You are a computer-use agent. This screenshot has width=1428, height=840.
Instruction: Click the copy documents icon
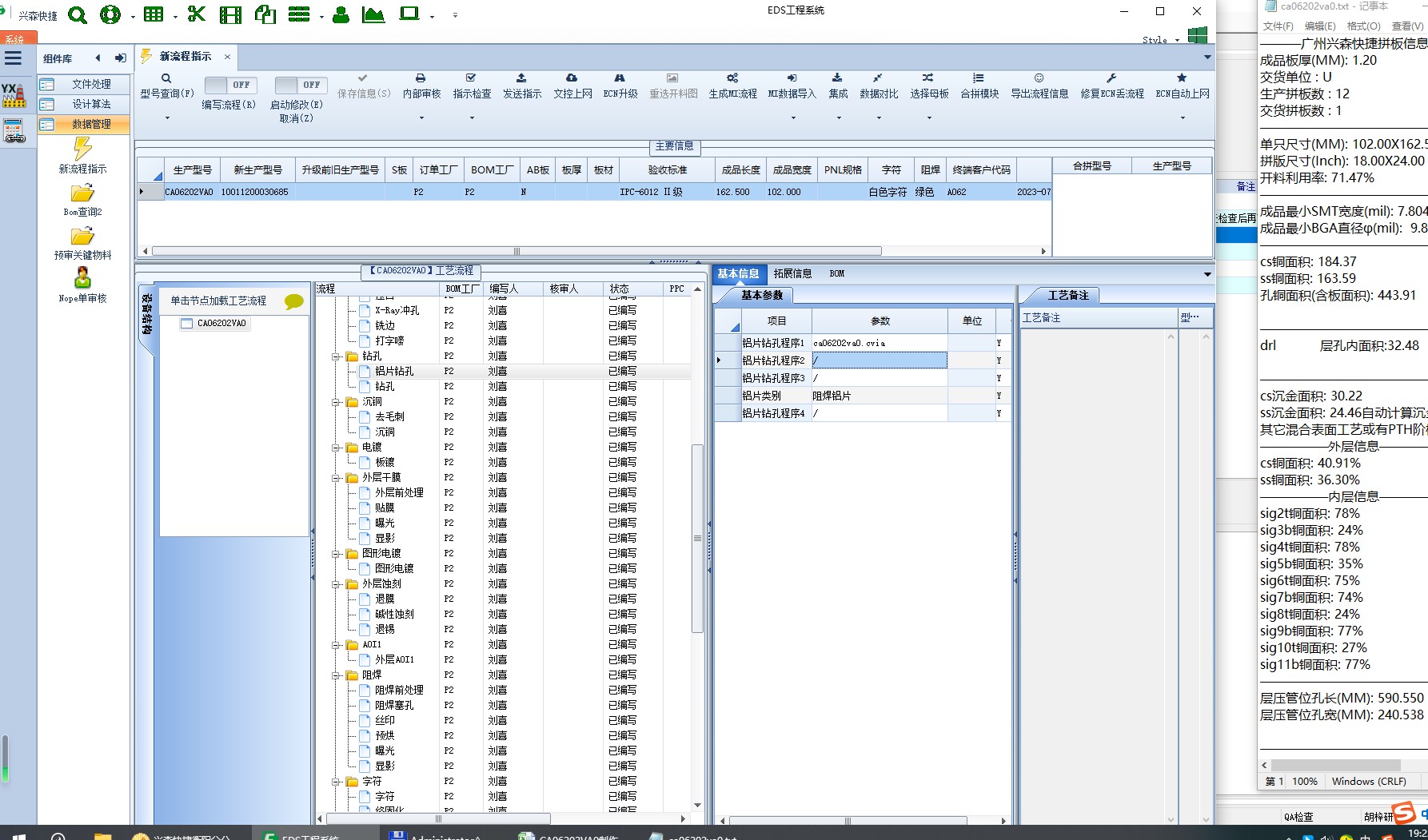coord(265,14)
